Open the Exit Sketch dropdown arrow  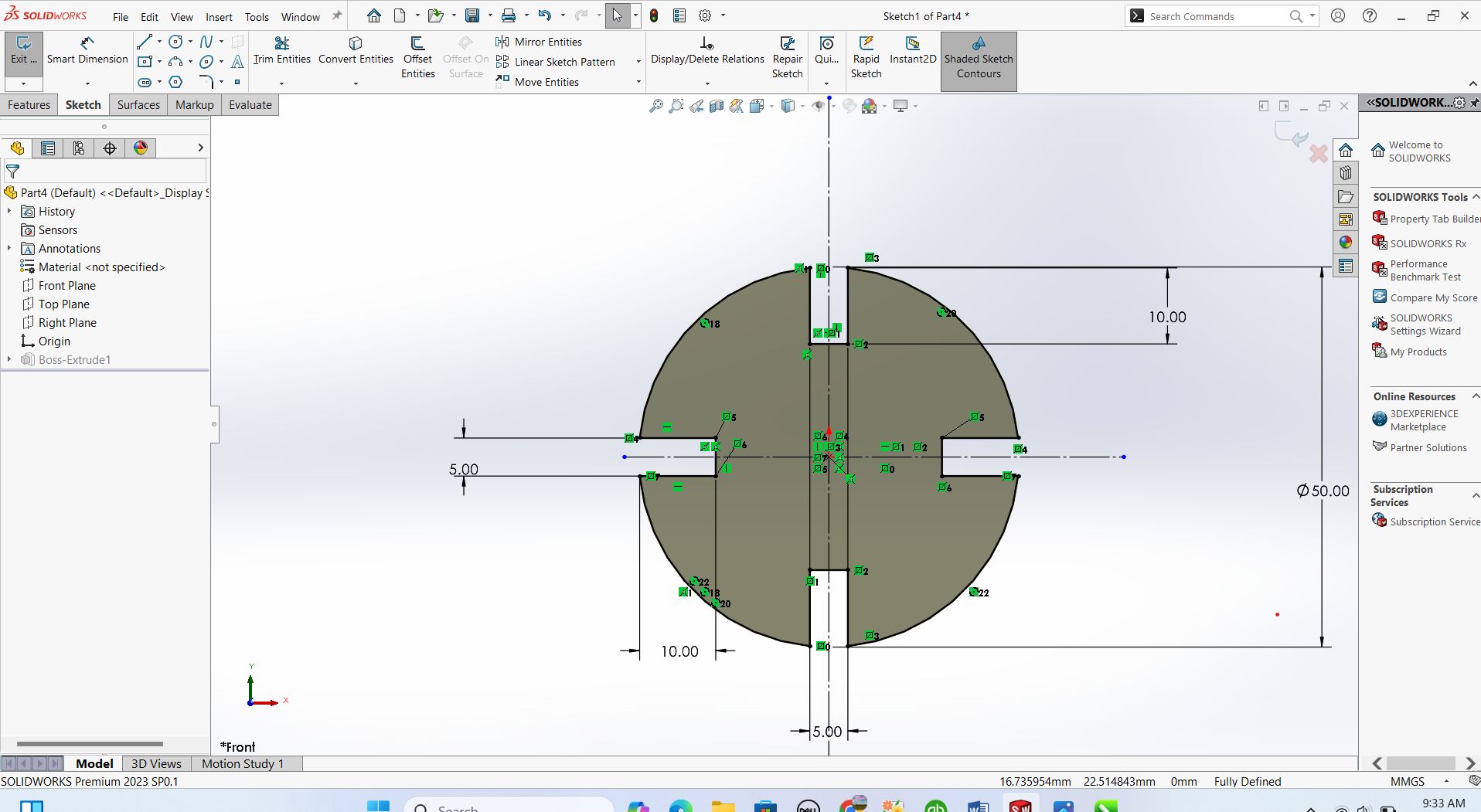click(23, 83)
